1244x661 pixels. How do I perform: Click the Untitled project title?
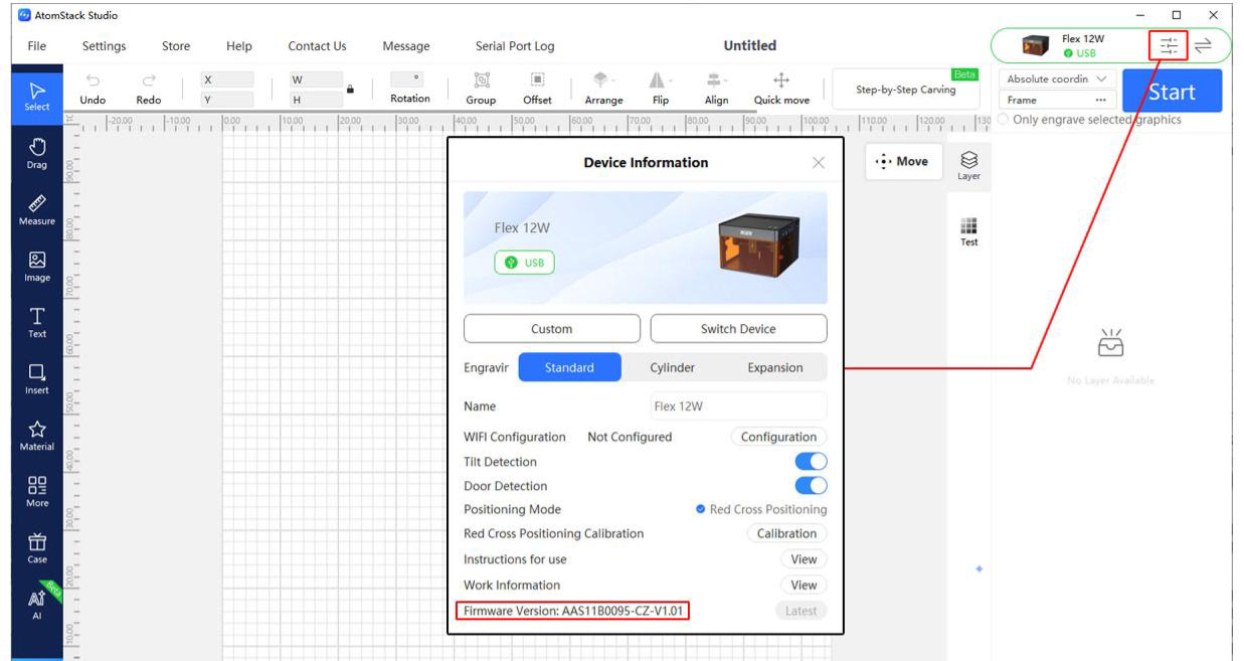(750, 45)
